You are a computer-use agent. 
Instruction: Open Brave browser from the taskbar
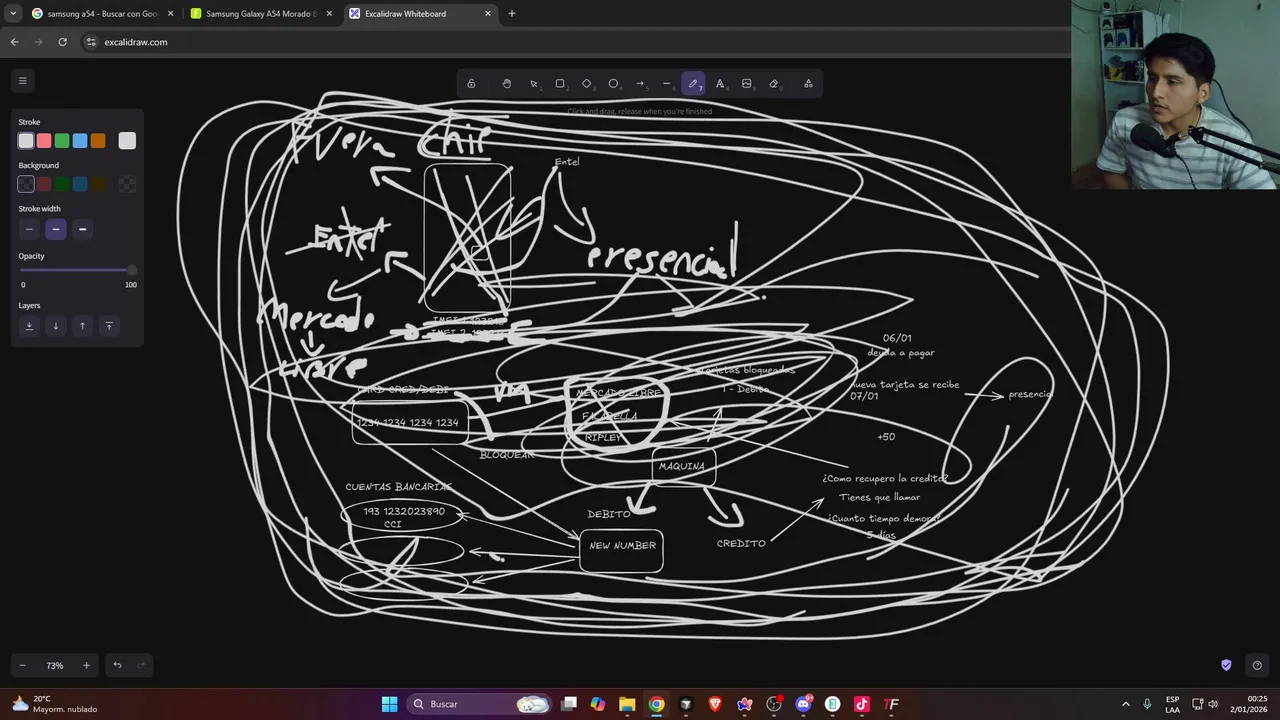click(x=715, y=704)
